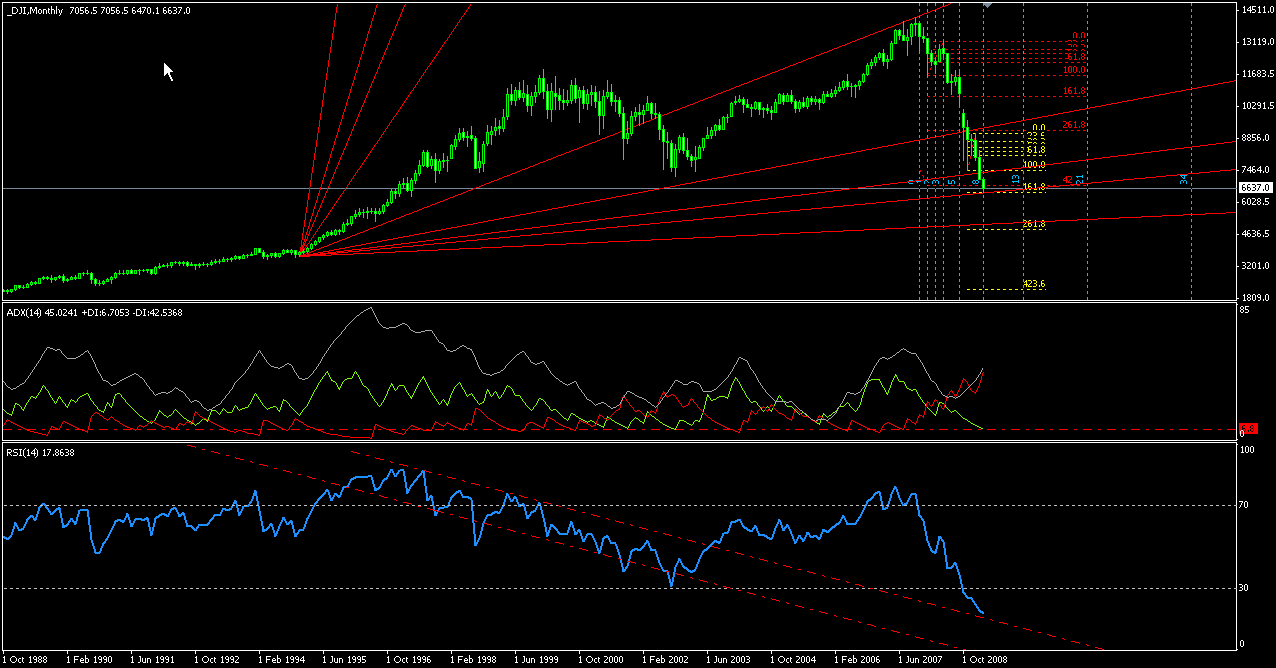1276x668 pixels.
Task: Select the 6028.5 price axis label
Action: tap(1255, 202)
